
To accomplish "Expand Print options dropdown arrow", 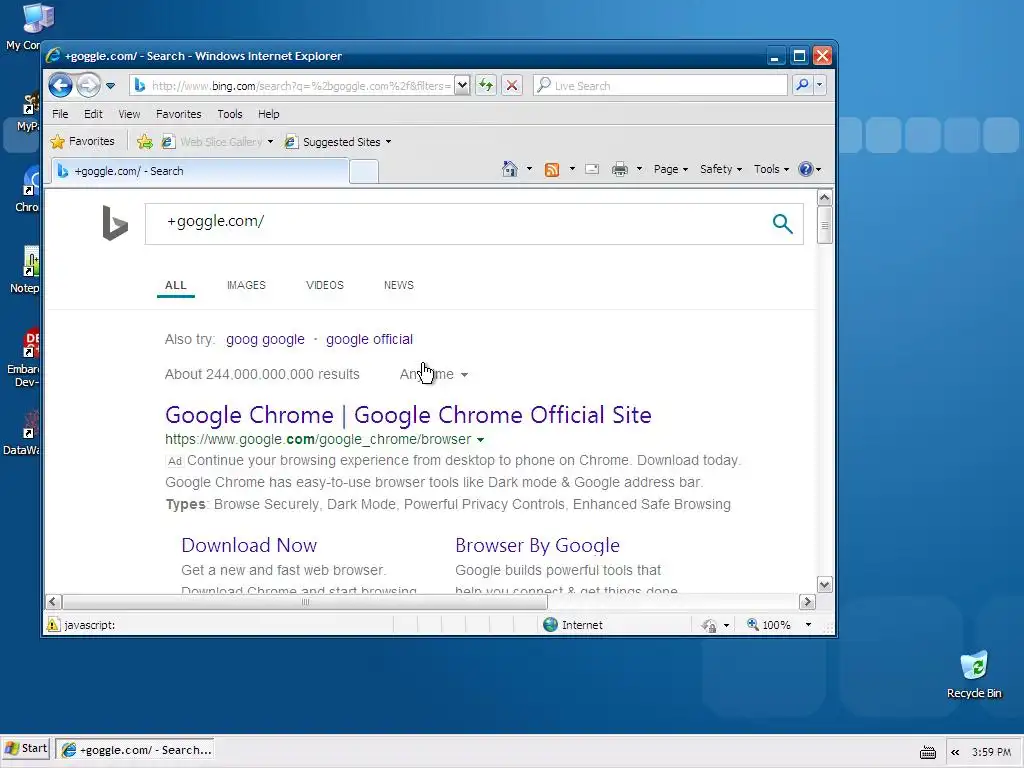I will coord(639,169).
